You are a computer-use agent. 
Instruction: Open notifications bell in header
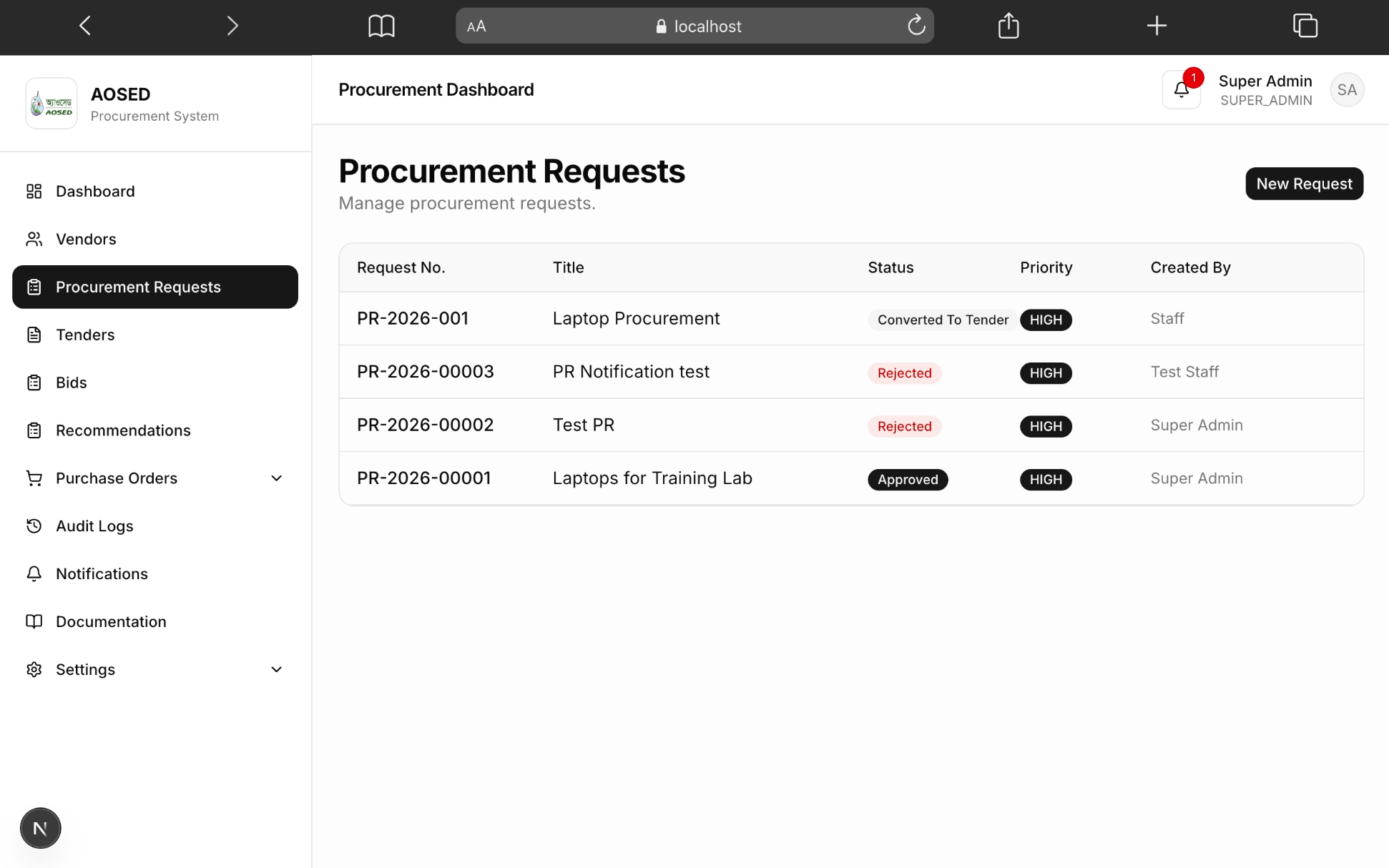tap(1182, 90)
